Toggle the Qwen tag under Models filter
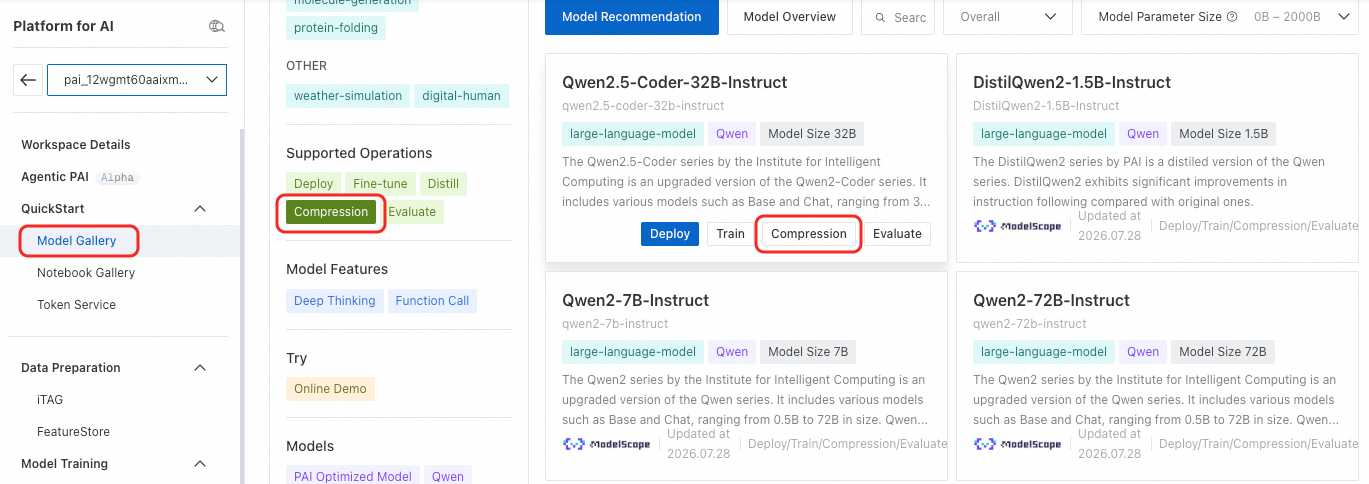1369x484 pixels. [448, 477]
